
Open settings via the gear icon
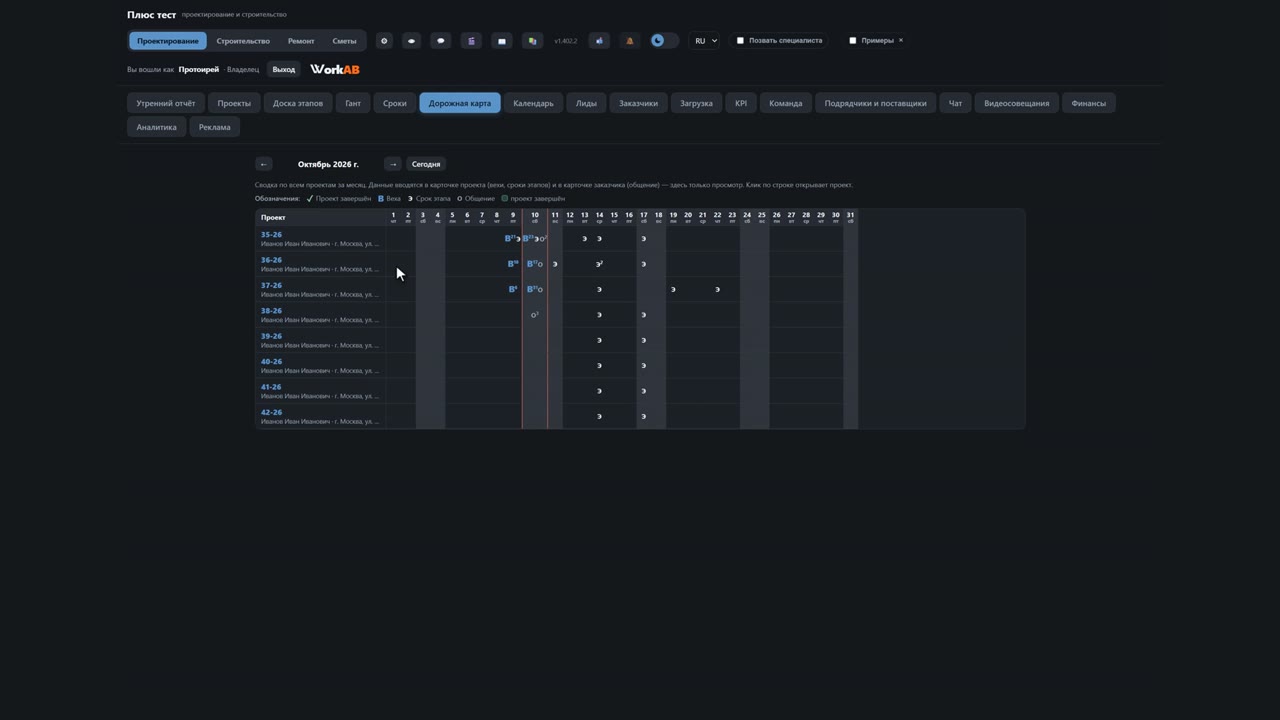click(384, 41)
